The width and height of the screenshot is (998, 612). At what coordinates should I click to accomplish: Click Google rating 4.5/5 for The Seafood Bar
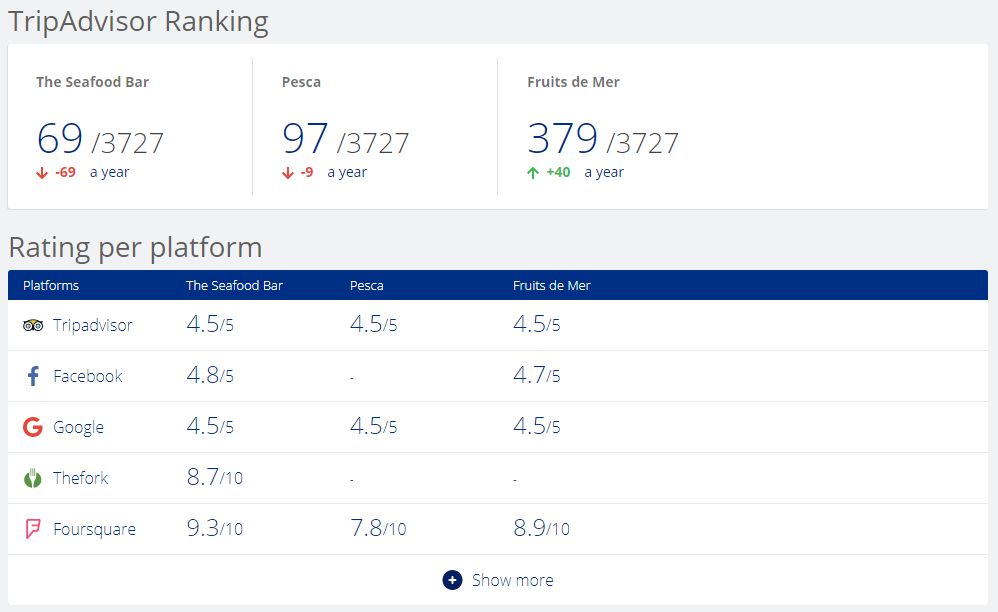210,426
